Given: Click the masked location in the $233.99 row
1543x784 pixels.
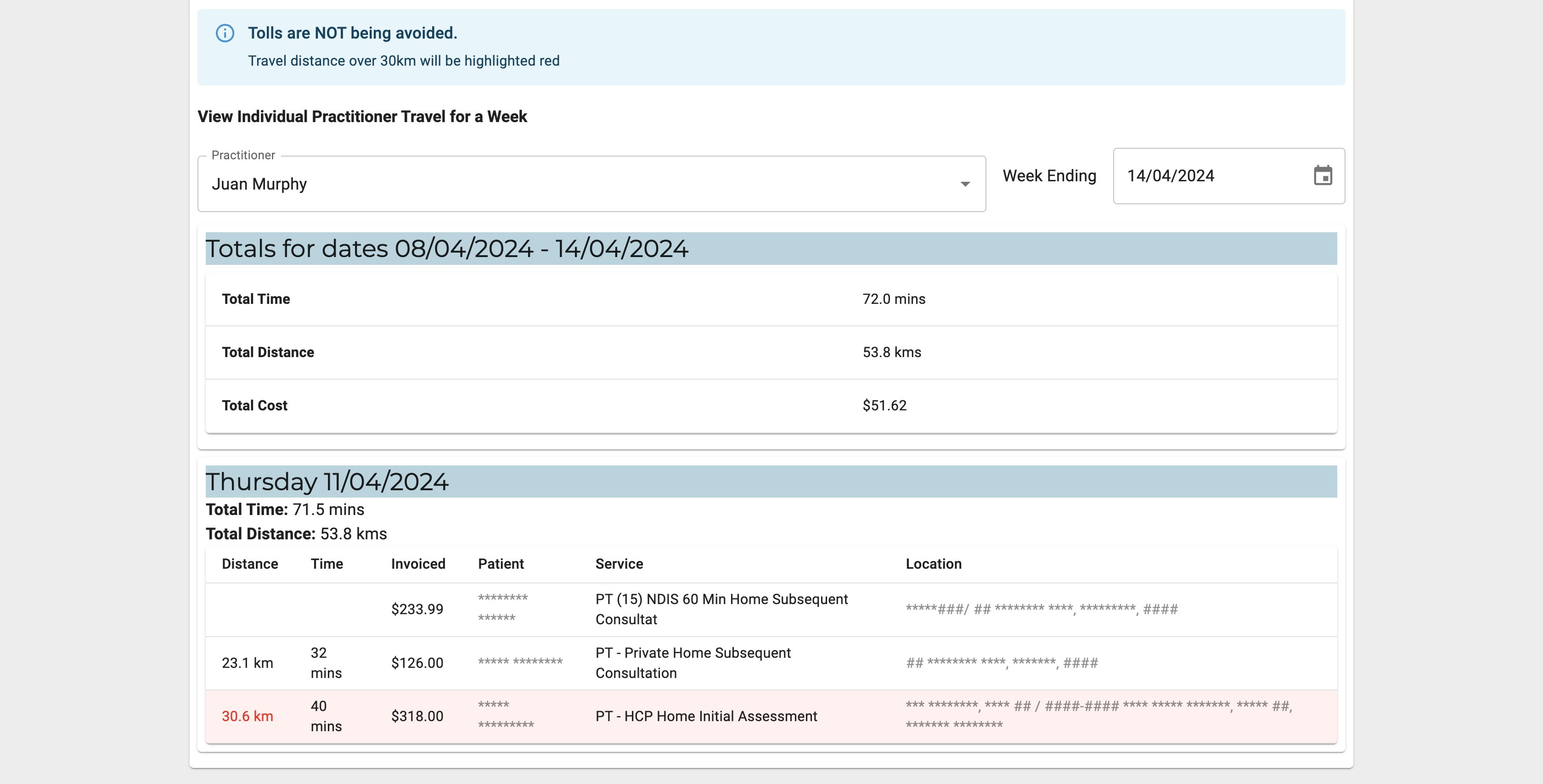Looking at the screenshot, I should click(x=1042, y=610).
